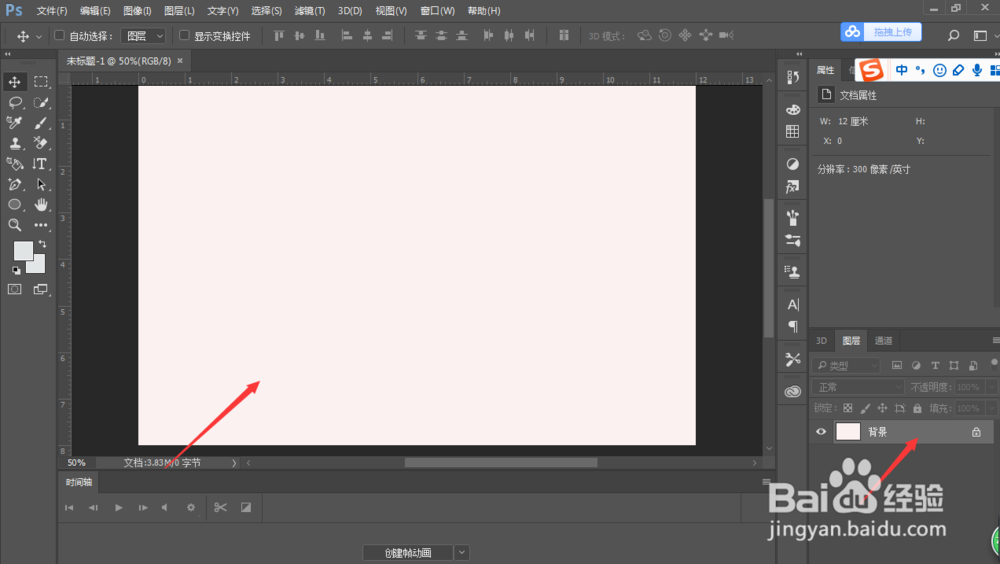
Task: Select the Lasso tool
Action: [15, 102]
